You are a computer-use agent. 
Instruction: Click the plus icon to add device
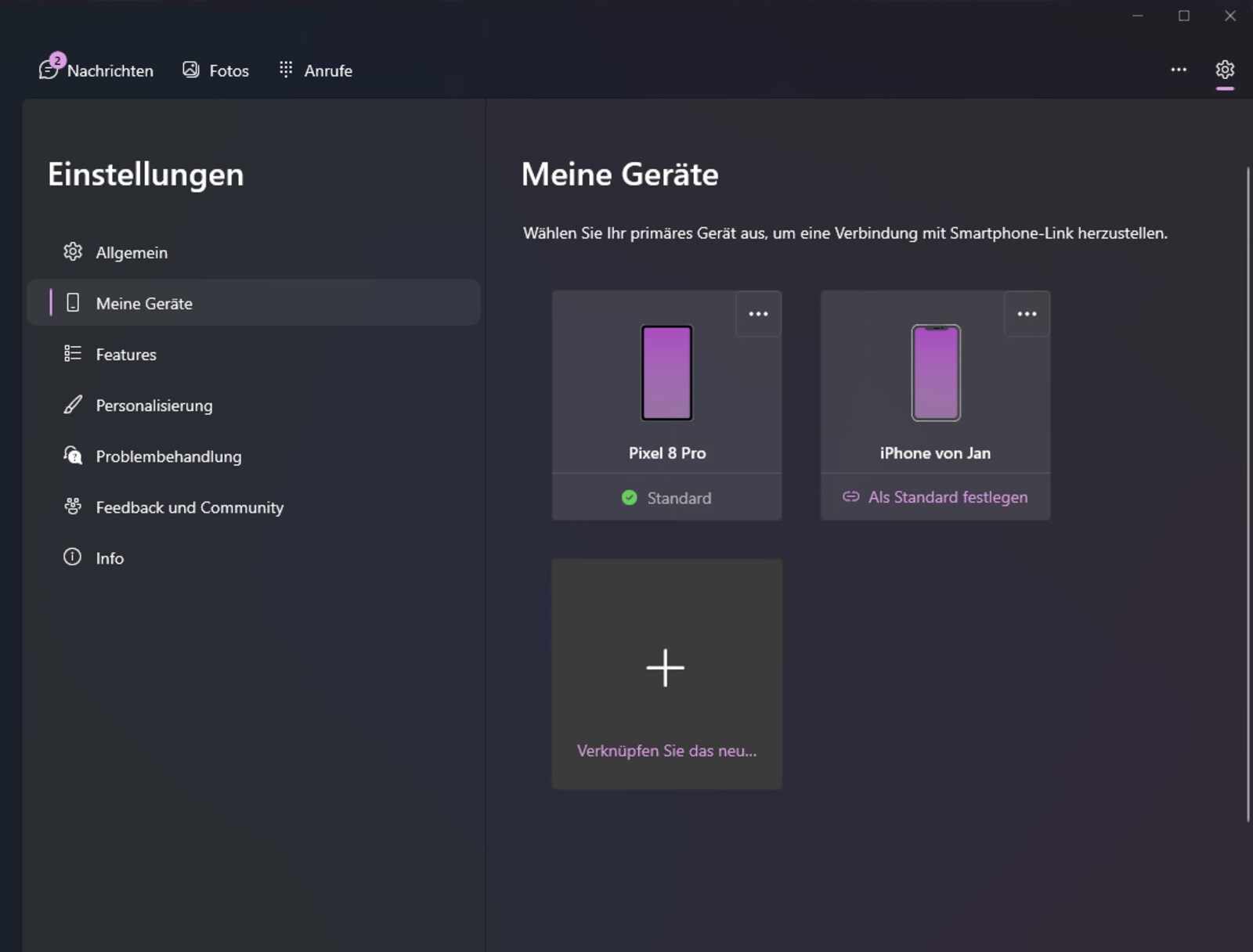pyautogui.click(x=666, y=668)
